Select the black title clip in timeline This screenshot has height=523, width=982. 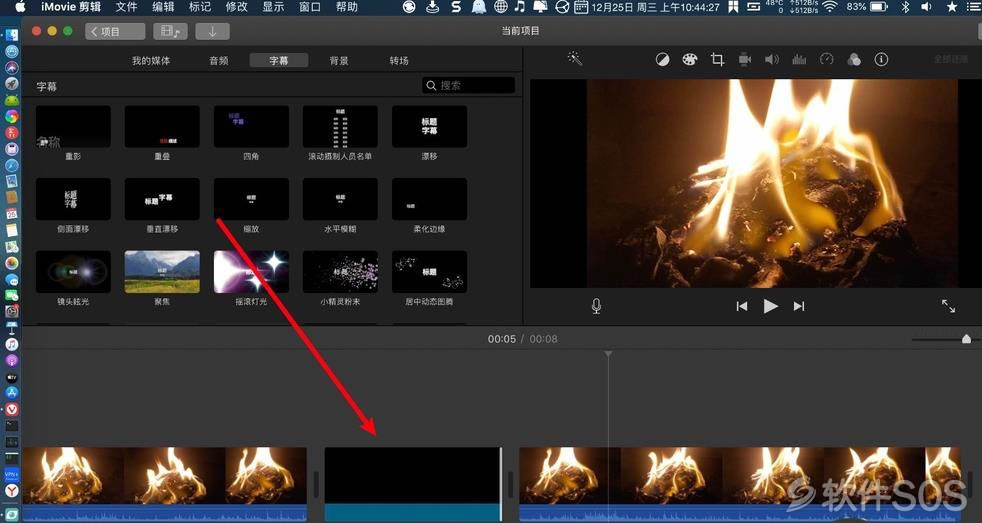click(413, 484)
